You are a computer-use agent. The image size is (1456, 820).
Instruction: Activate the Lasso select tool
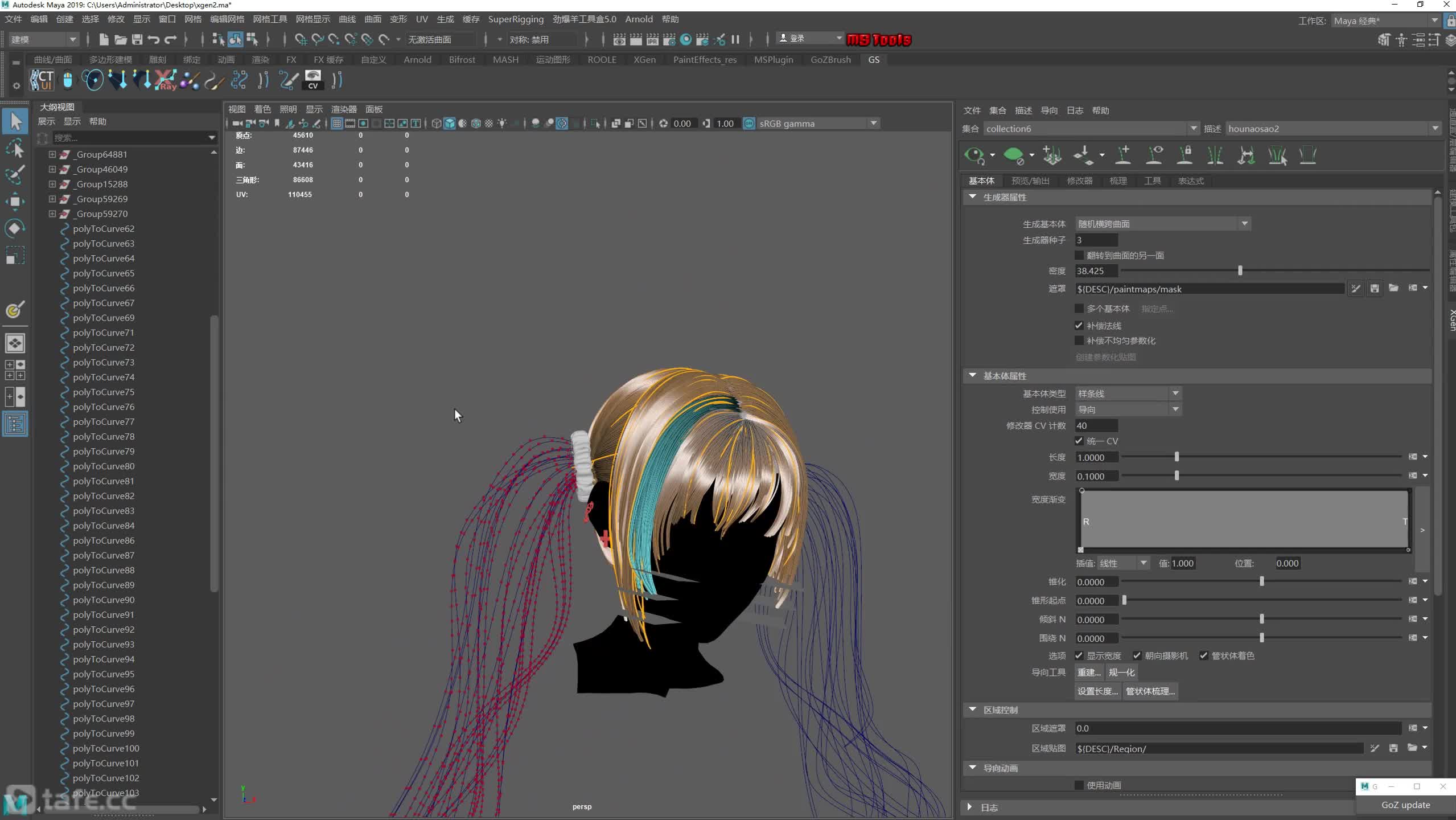pyautogui.click(x=15, y=149)
